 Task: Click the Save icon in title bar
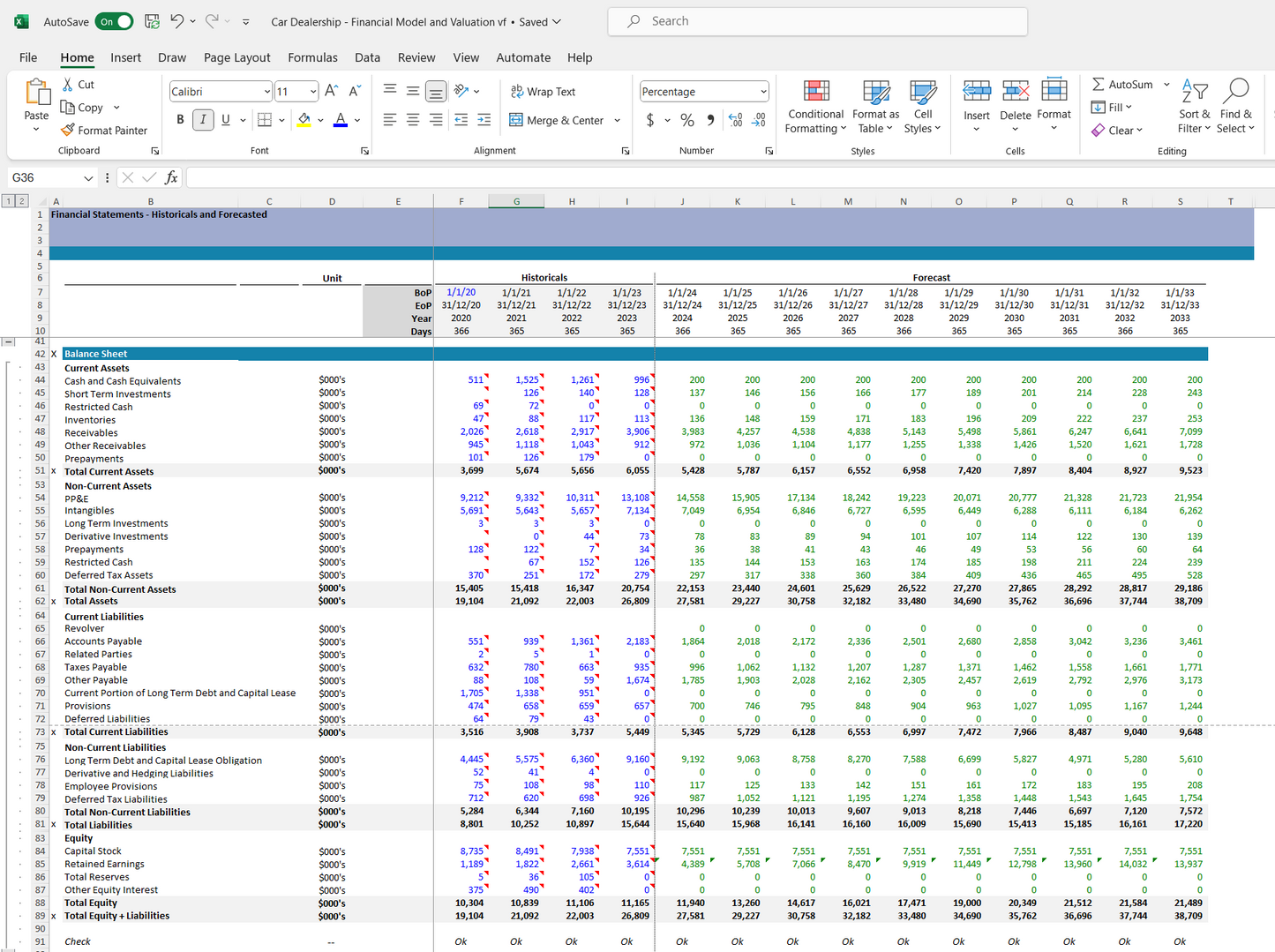[x=152, y=21]
